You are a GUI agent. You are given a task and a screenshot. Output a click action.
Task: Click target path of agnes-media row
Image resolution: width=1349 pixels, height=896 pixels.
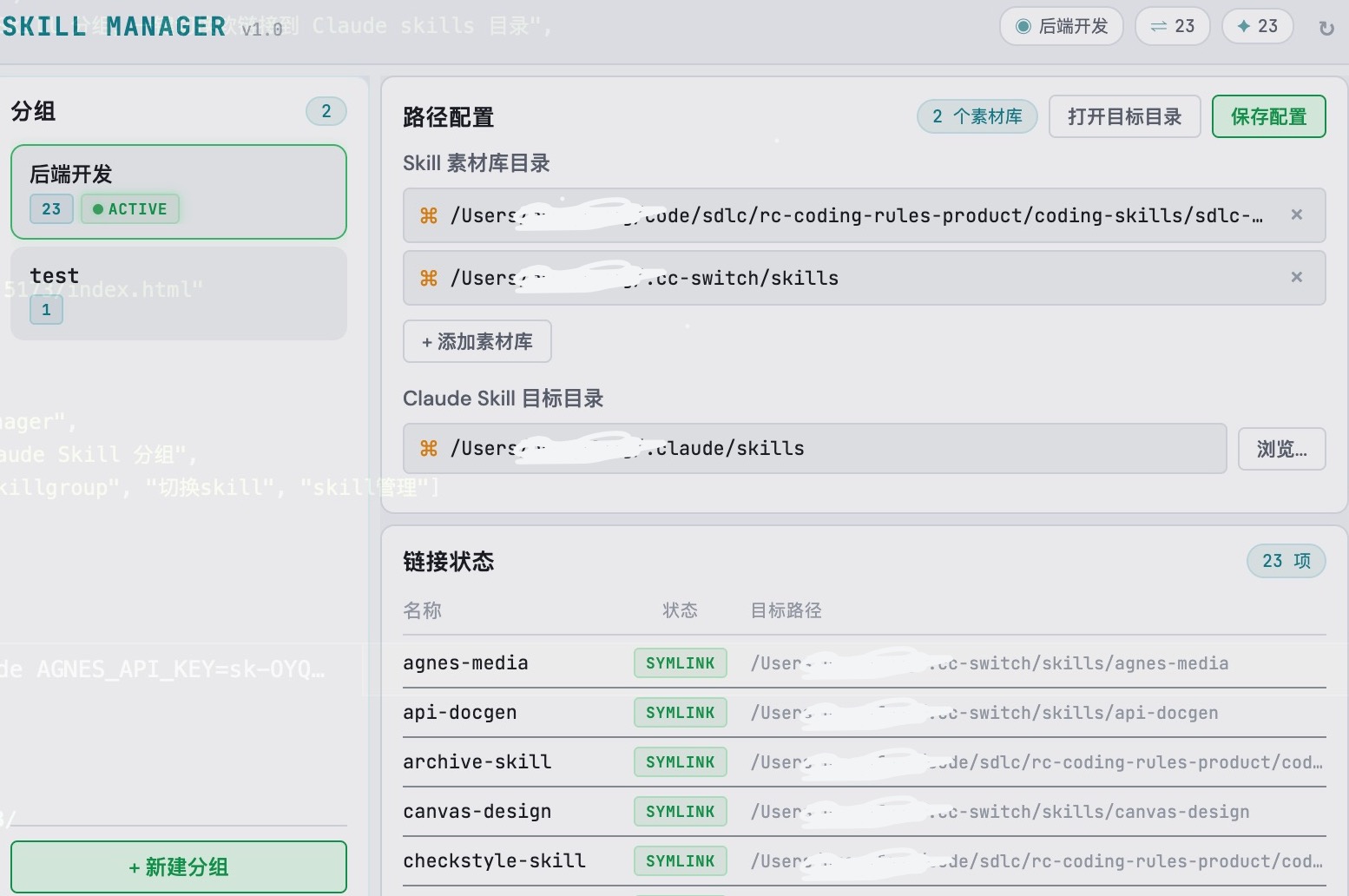(x=990, y=663)
